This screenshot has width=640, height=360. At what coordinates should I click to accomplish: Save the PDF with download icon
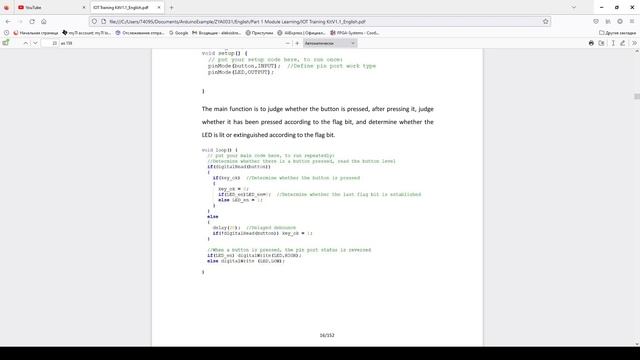pos(601,43)
